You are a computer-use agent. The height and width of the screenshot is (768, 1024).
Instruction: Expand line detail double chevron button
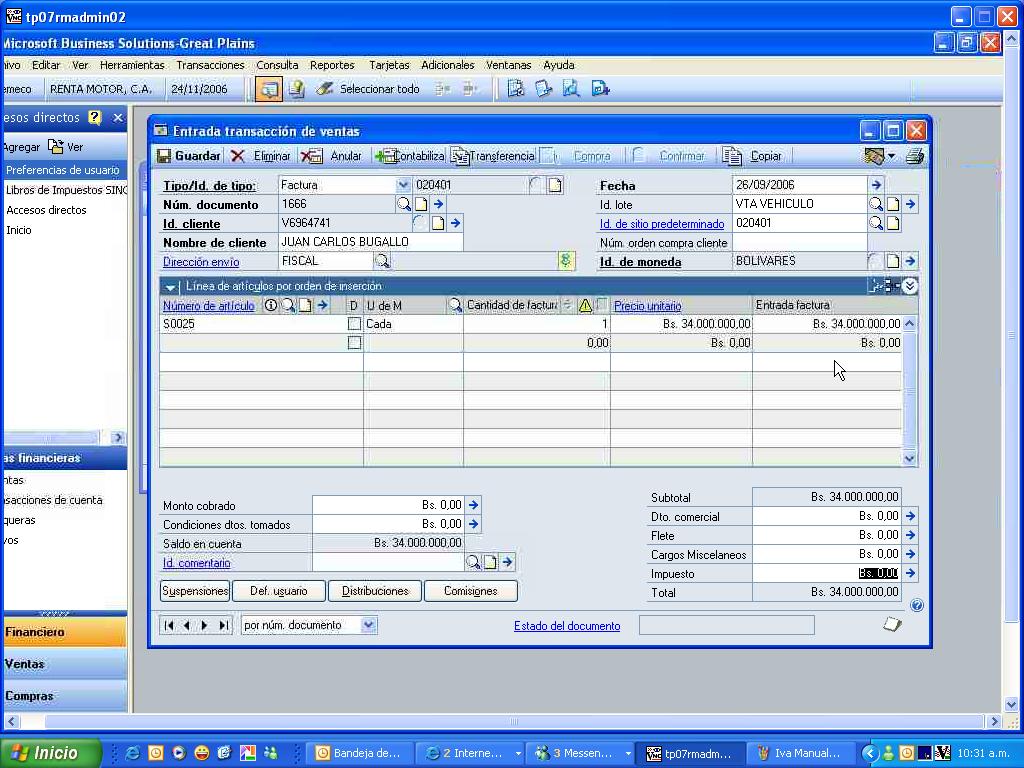pyautogui.click(x=910, y=285)
